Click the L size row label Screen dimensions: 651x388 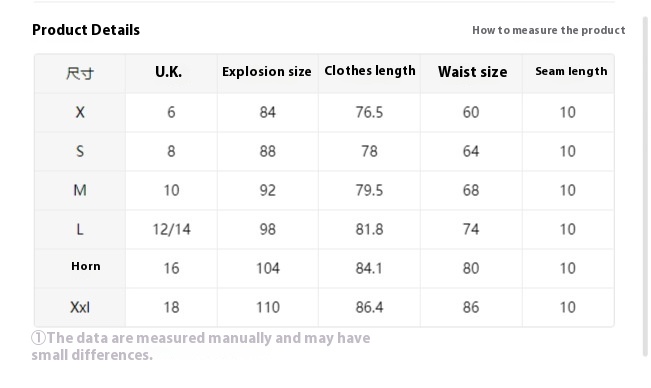pyautogui.click(x=80, y=229)
